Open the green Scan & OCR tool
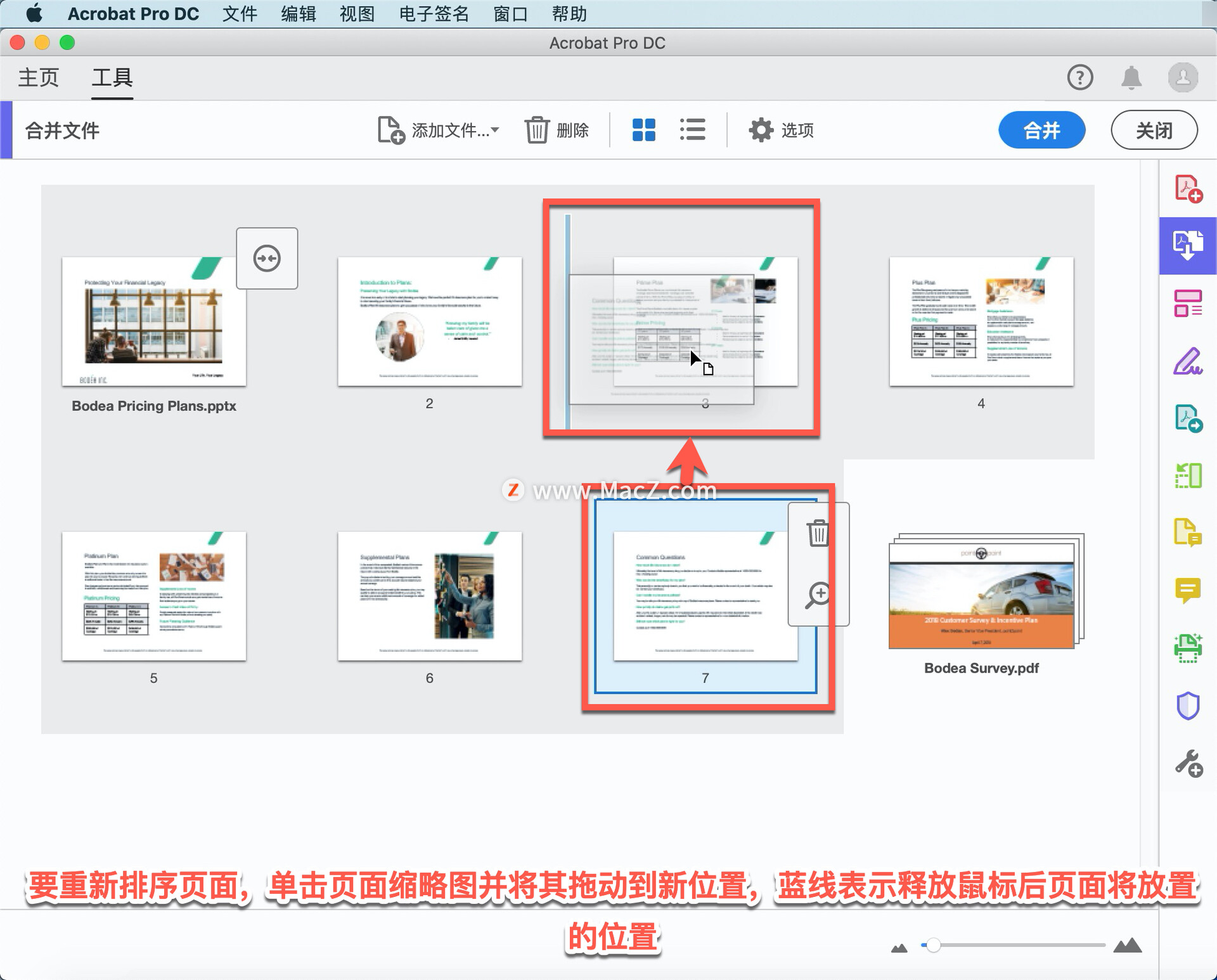This screenshot has height=980, width=1217. pos(1188,648)
